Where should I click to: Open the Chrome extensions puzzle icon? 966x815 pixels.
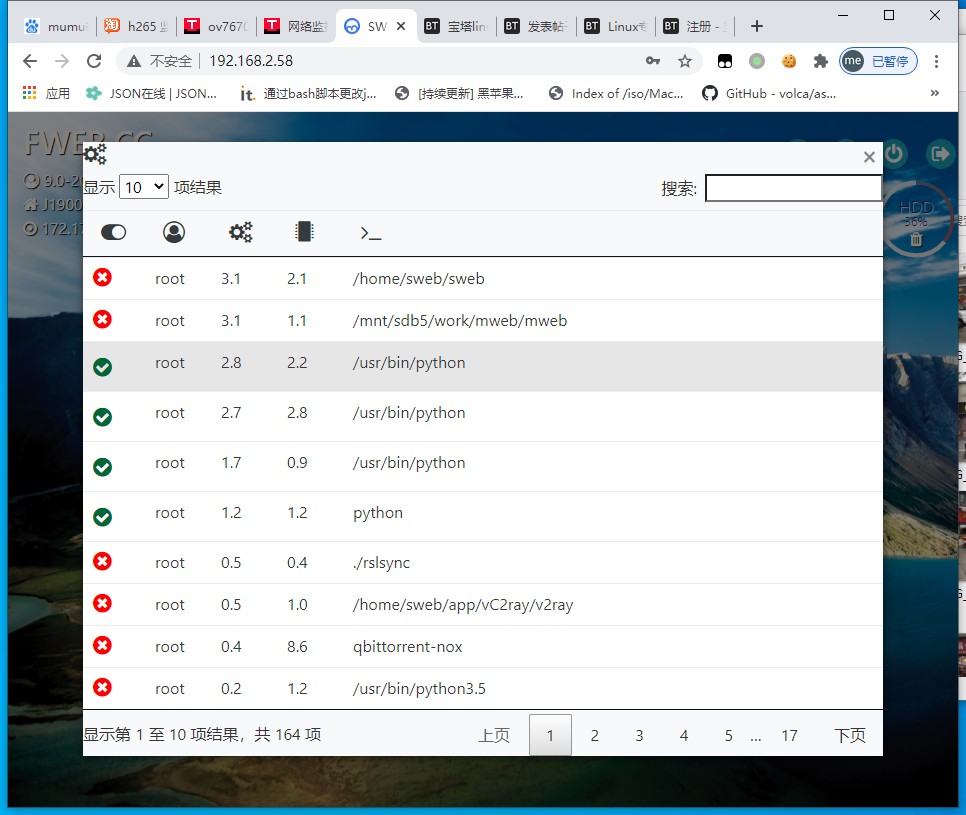tap(821, 61)
